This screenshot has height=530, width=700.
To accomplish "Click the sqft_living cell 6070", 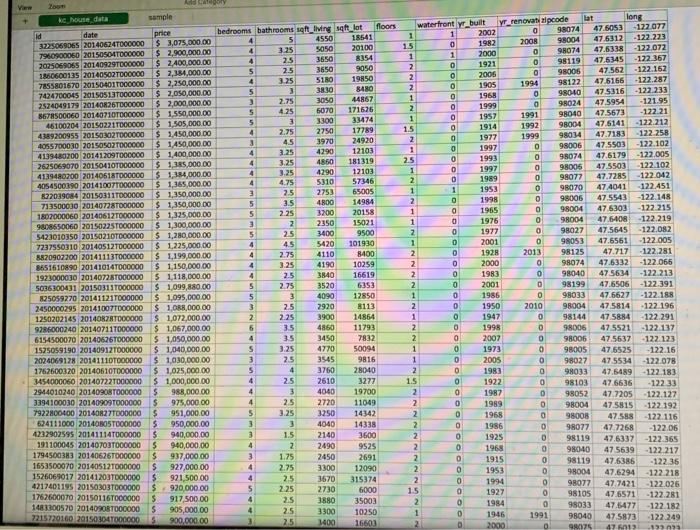I will [x=316, y=110].
